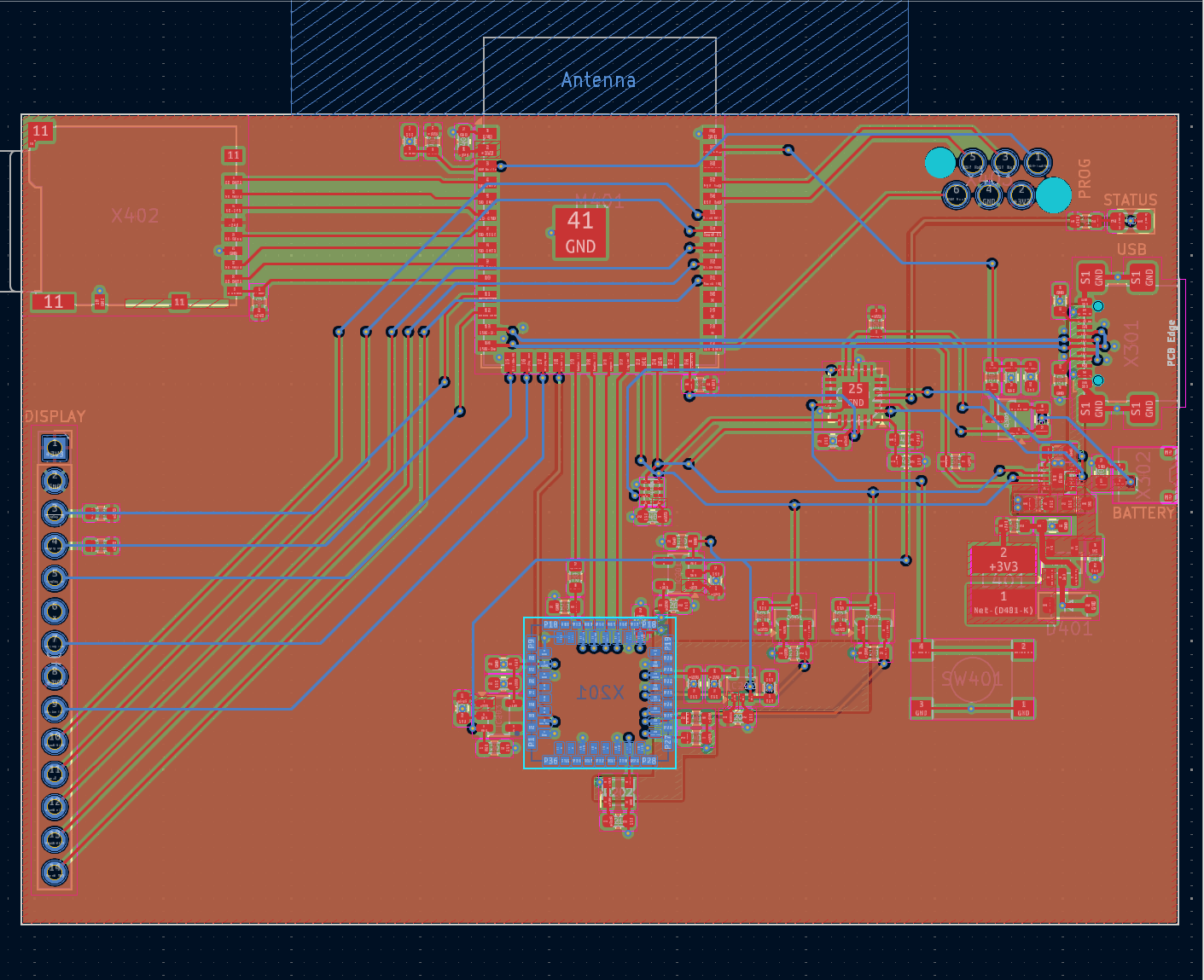This screenshot has height=980, width=1204.
Task: Select pad 1 labeled Net-(D401-K)
Action: tap(1003, 603)
